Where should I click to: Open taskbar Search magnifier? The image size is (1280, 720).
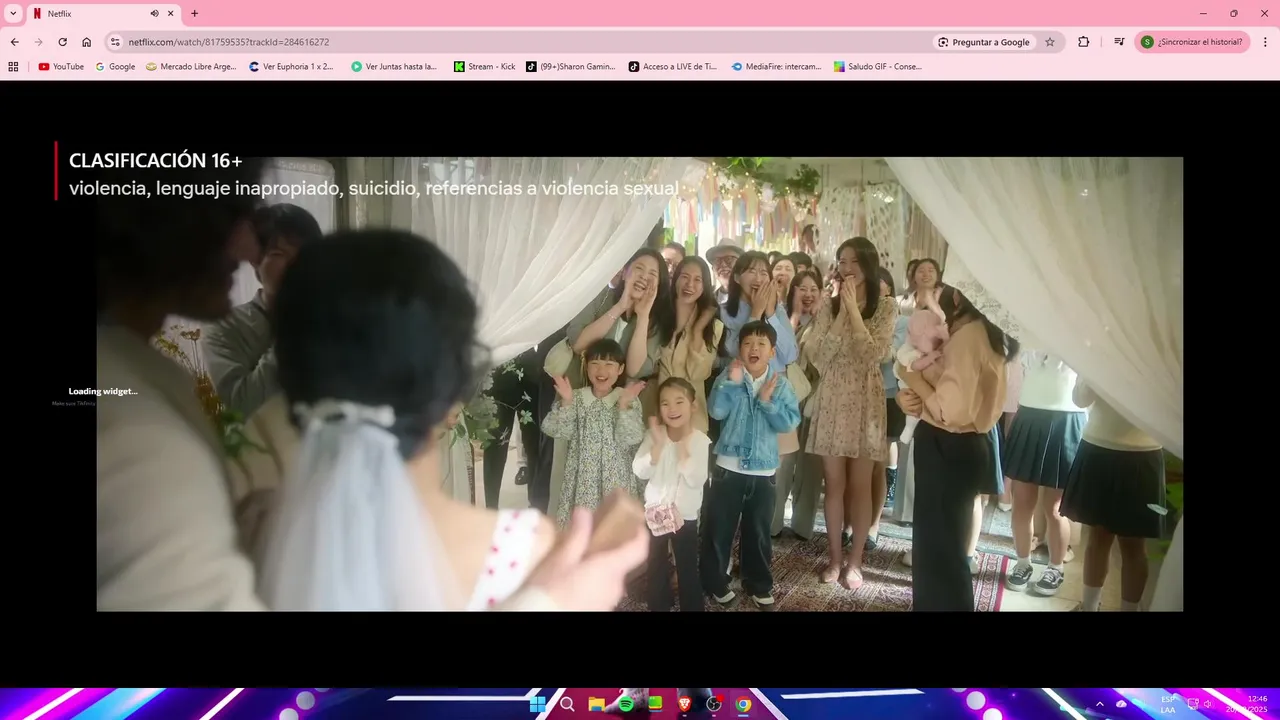(x=567, y=704)
